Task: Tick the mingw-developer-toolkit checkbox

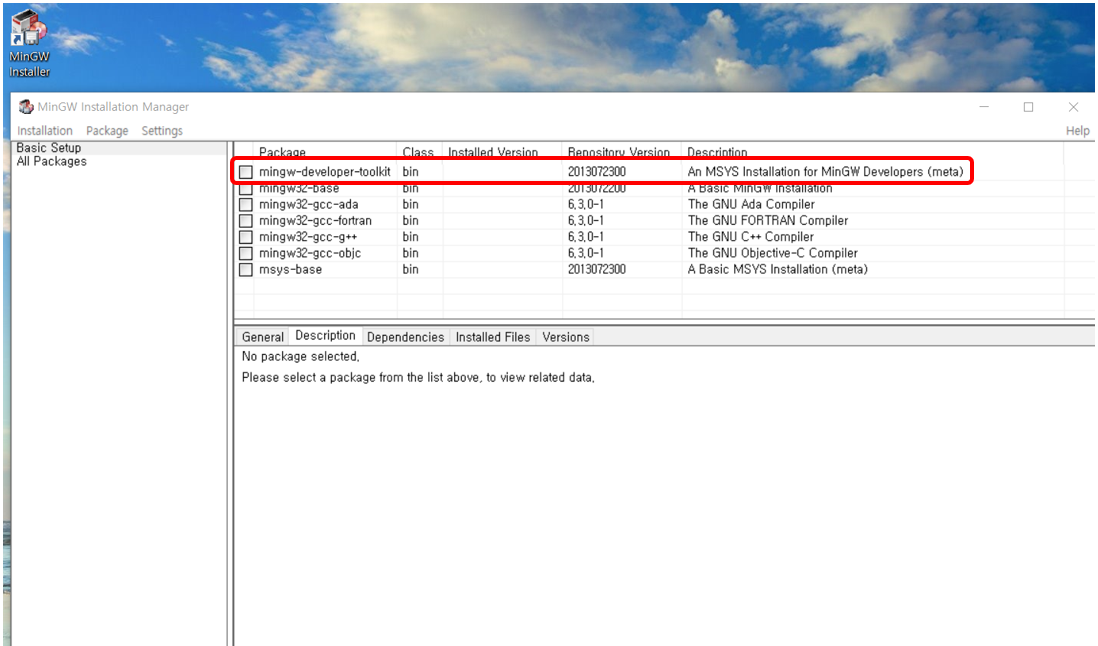Action: (246, 171)
